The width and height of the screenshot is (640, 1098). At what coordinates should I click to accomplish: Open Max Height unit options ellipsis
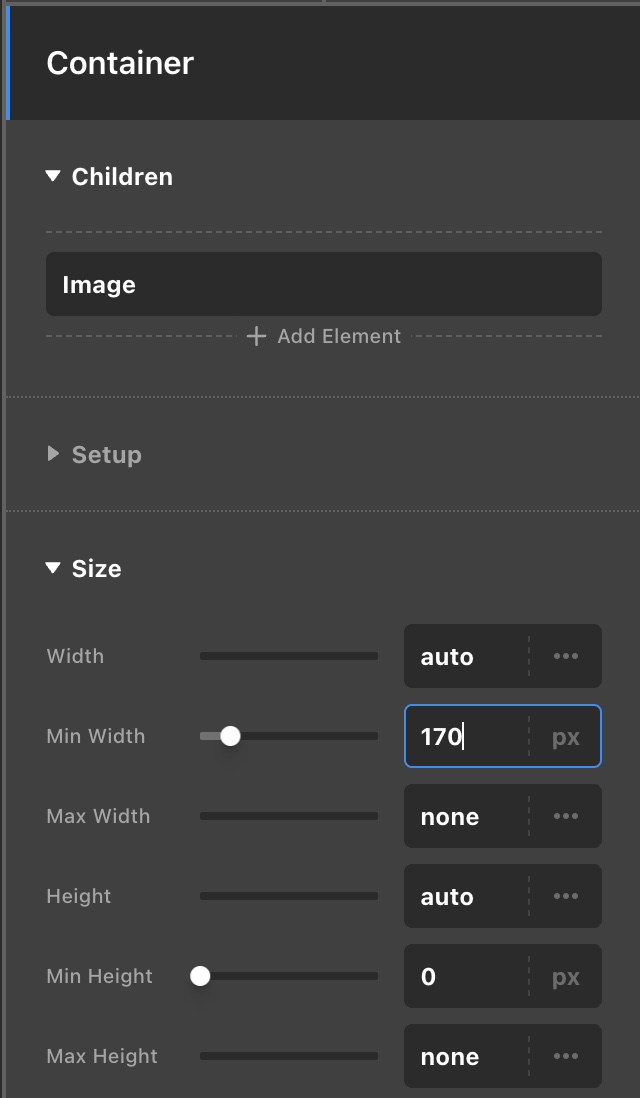566,1057
